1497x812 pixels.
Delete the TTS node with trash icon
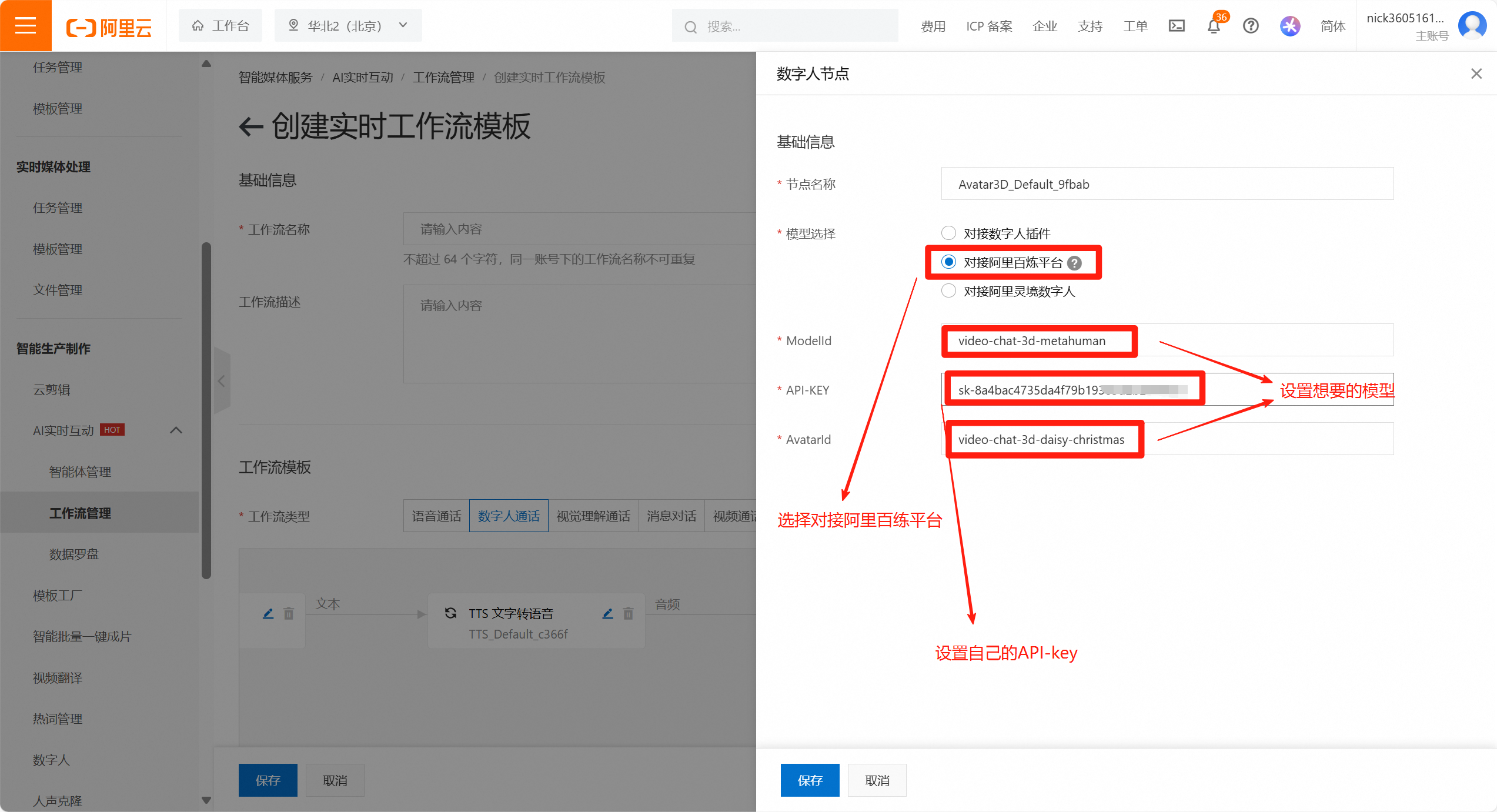(629, 613)
